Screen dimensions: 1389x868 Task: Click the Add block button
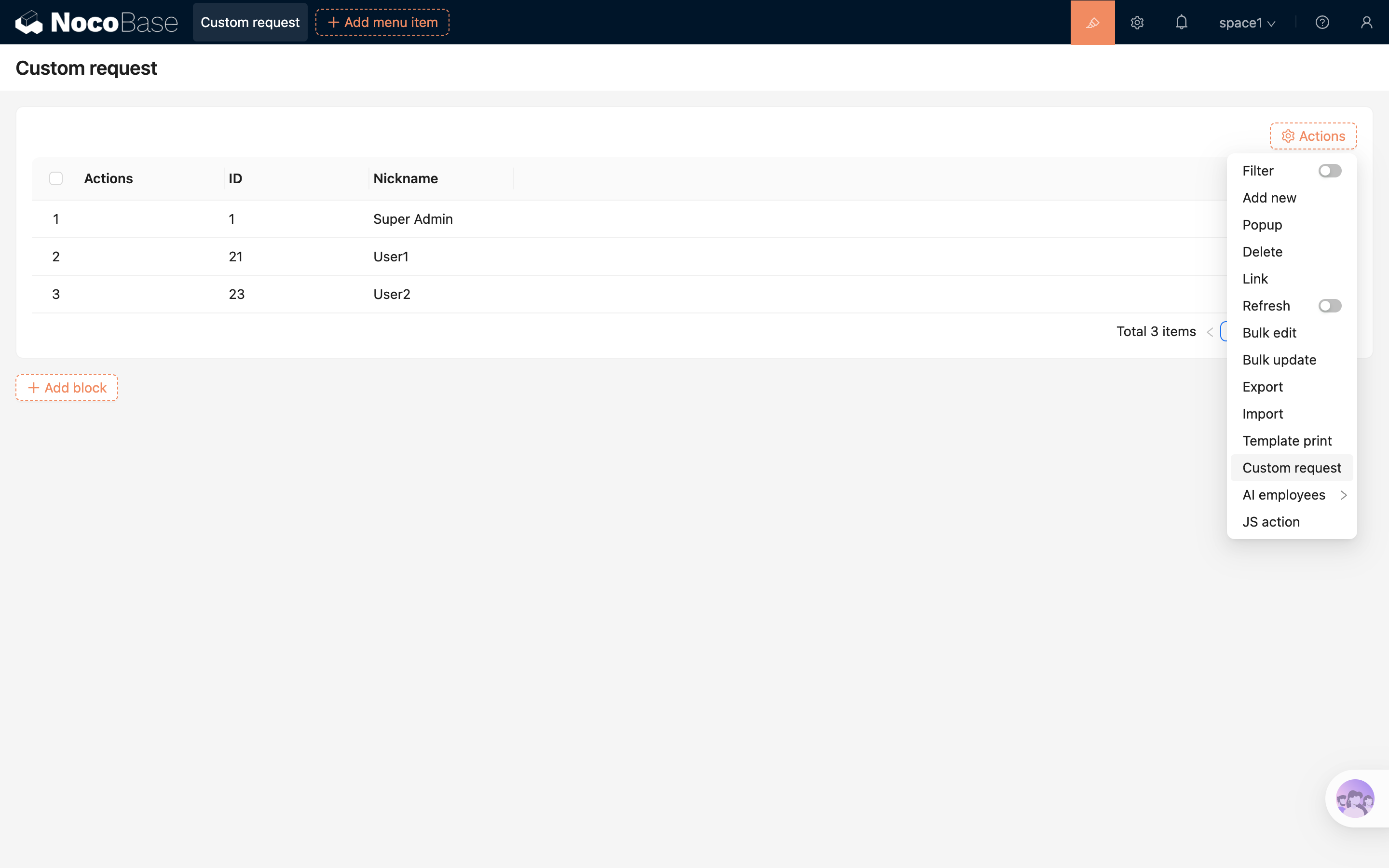(67, 388)
